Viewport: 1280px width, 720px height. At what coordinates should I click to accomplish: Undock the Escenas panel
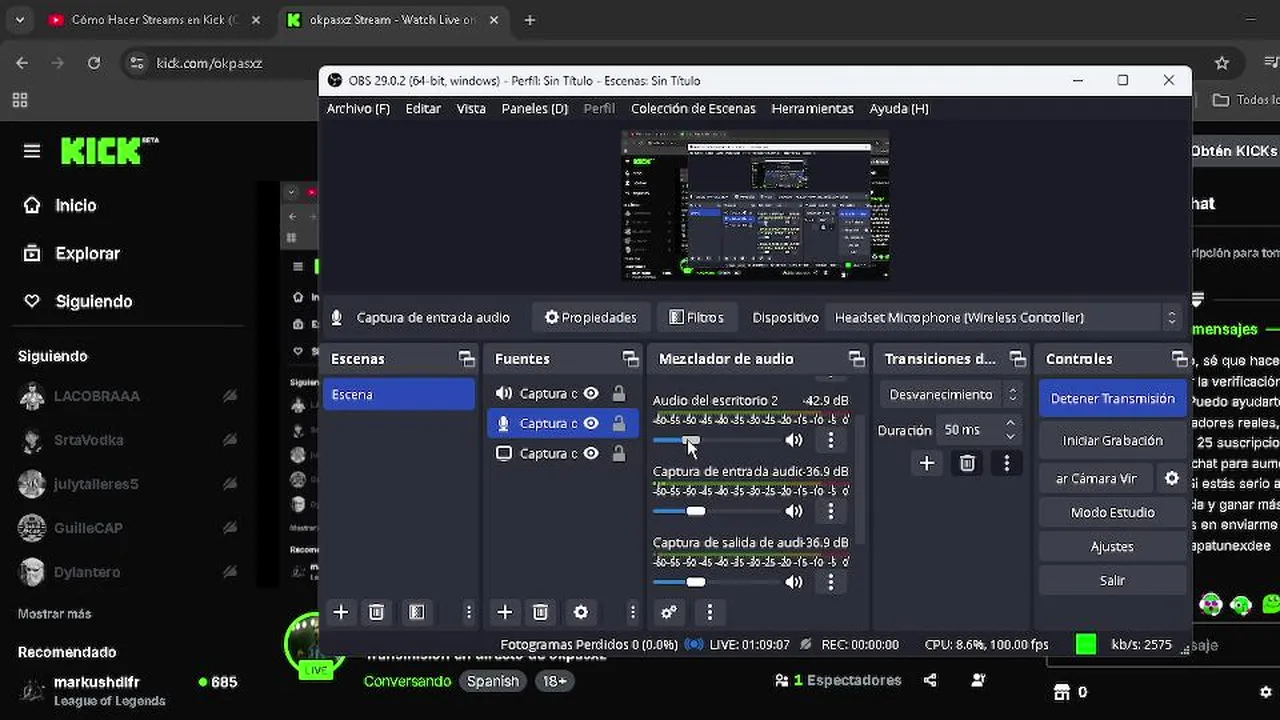(x=466, y=358)
